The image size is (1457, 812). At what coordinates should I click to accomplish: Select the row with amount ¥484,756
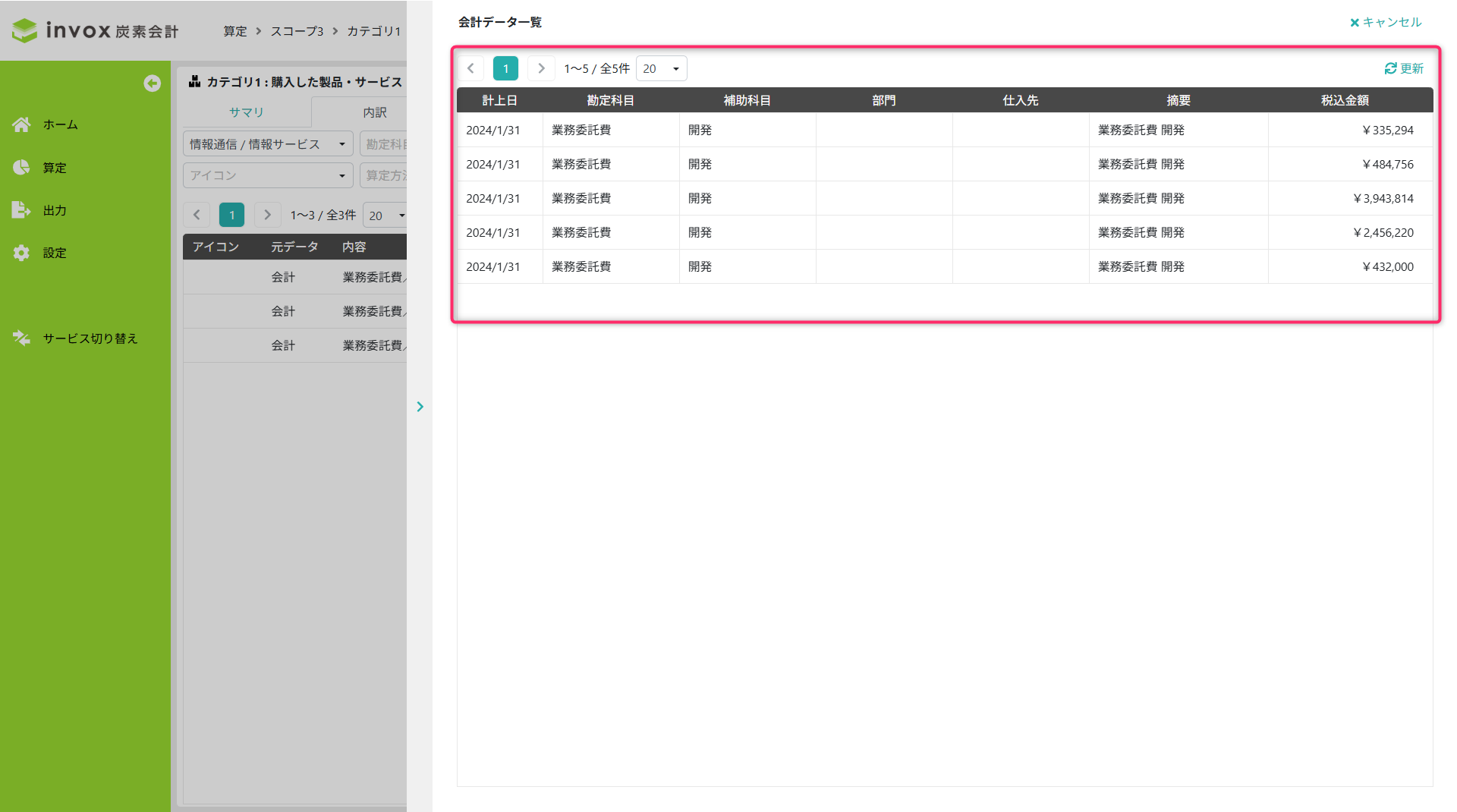point(945,164)
